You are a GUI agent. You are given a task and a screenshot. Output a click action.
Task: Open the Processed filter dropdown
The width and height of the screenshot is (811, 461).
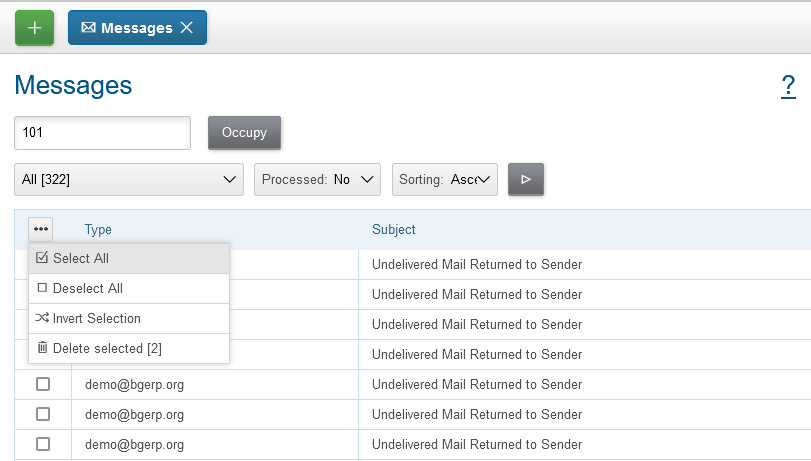317,179
